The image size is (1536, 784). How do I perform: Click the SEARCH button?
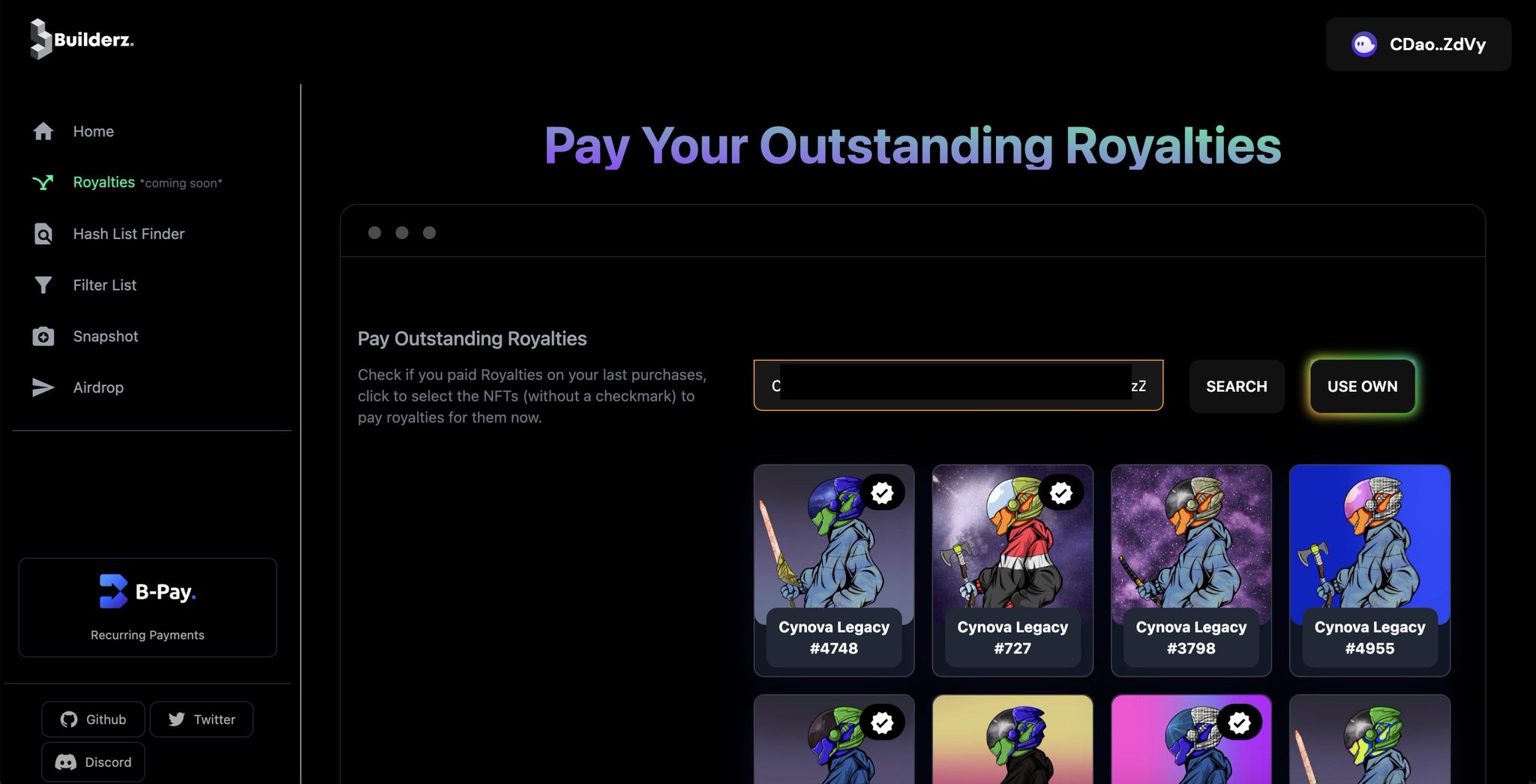1237,386
